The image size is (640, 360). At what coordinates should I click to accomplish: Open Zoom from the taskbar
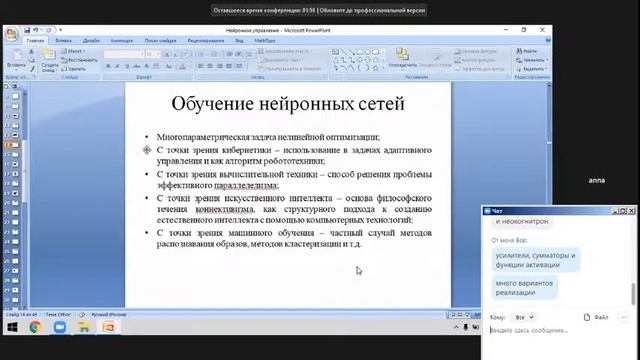[60, 327]
